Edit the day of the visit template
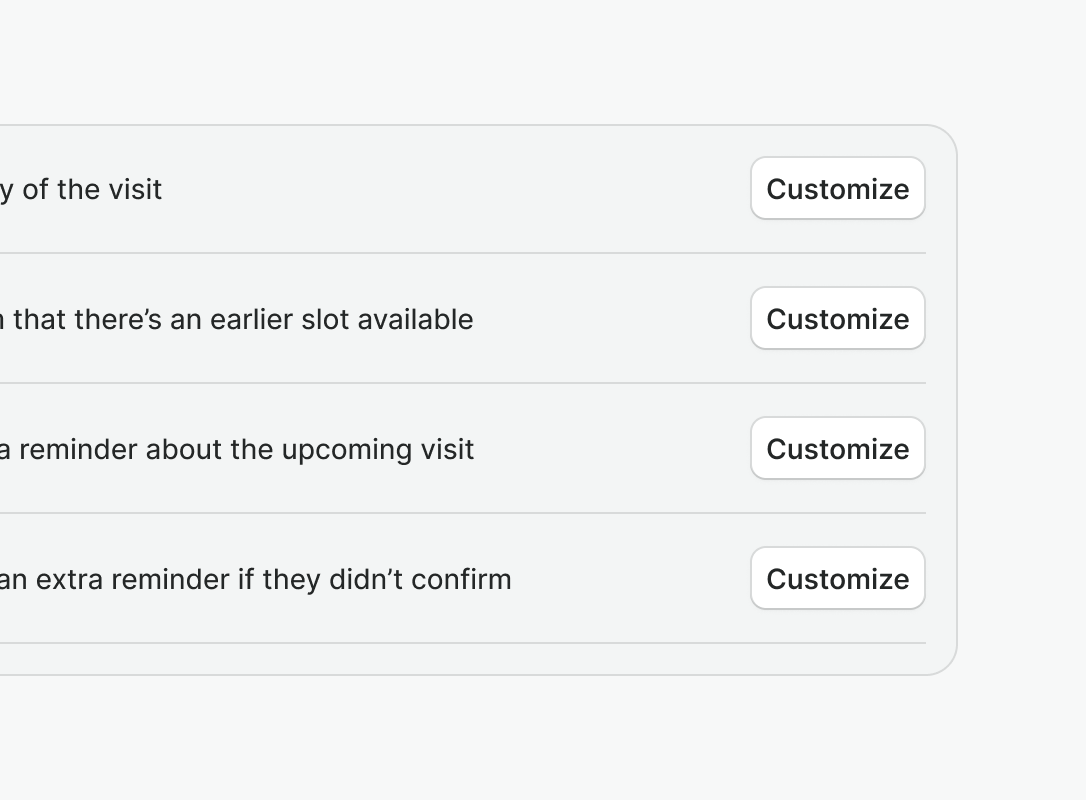The width and height of the screenshot is (1086, 800). pyautogui.click(x=837, y=188)
